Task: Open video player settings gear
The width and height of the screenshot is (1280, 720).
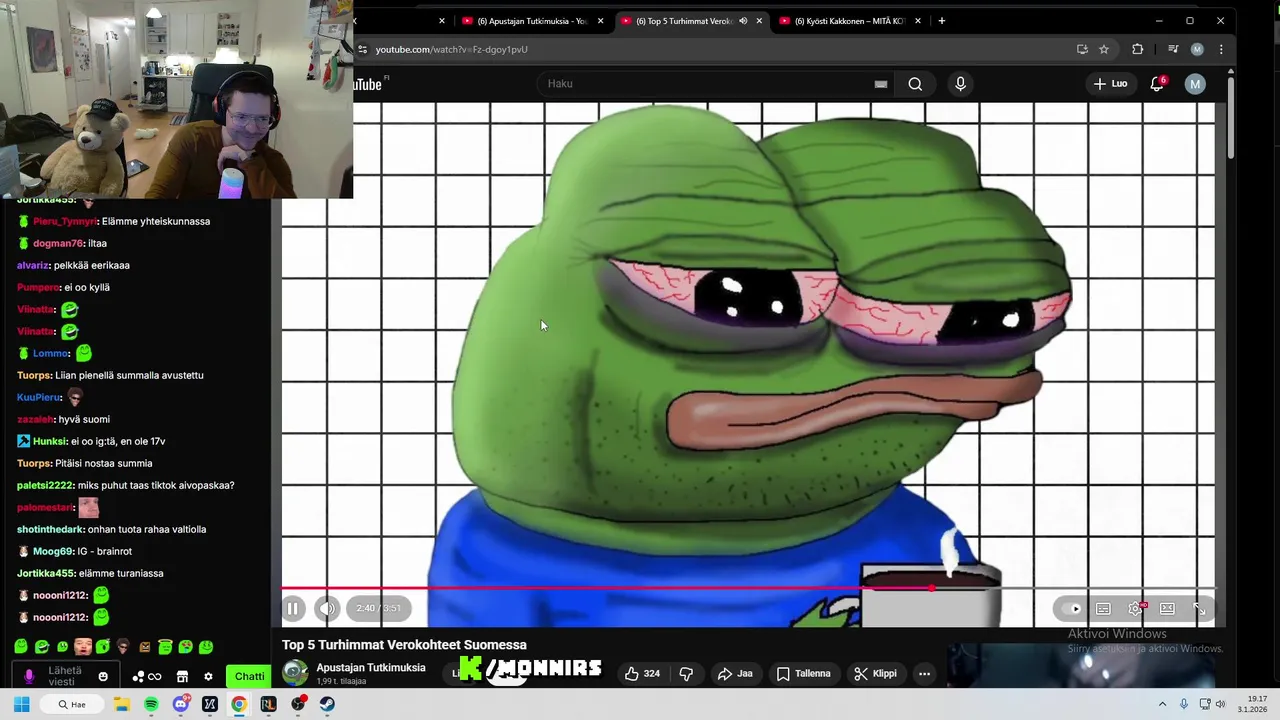Action: click(x=1135, y=608)
